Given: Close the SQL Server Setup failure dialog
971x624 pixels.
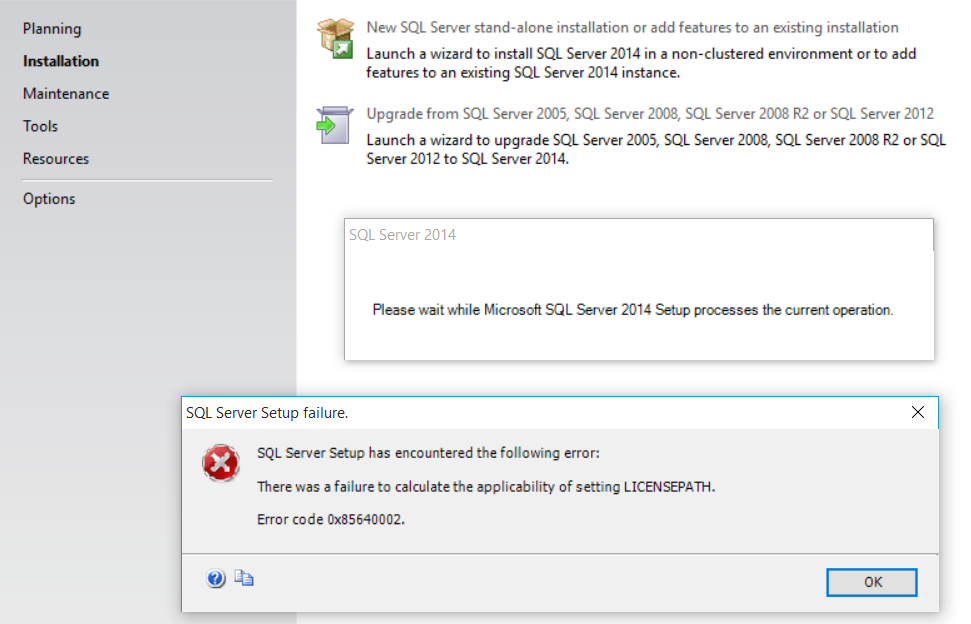Looking at the screenshot, I should click(918, 411).
